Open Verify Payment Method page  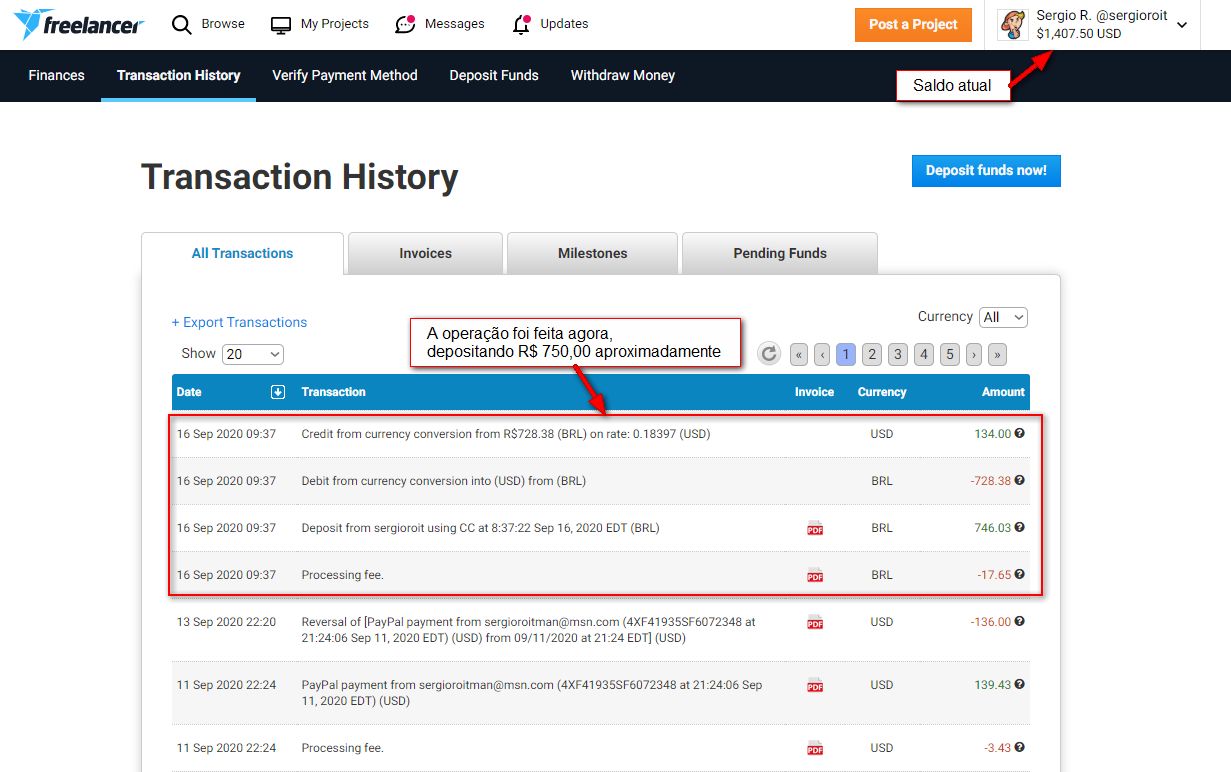pyautogui.click(x=345, y=76)
